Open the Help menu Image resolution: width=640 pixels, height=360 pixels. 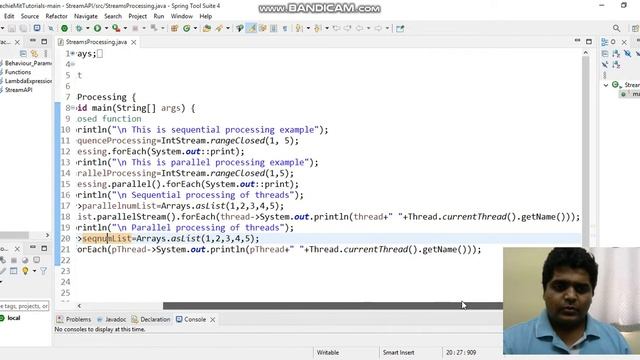(206, 16)
